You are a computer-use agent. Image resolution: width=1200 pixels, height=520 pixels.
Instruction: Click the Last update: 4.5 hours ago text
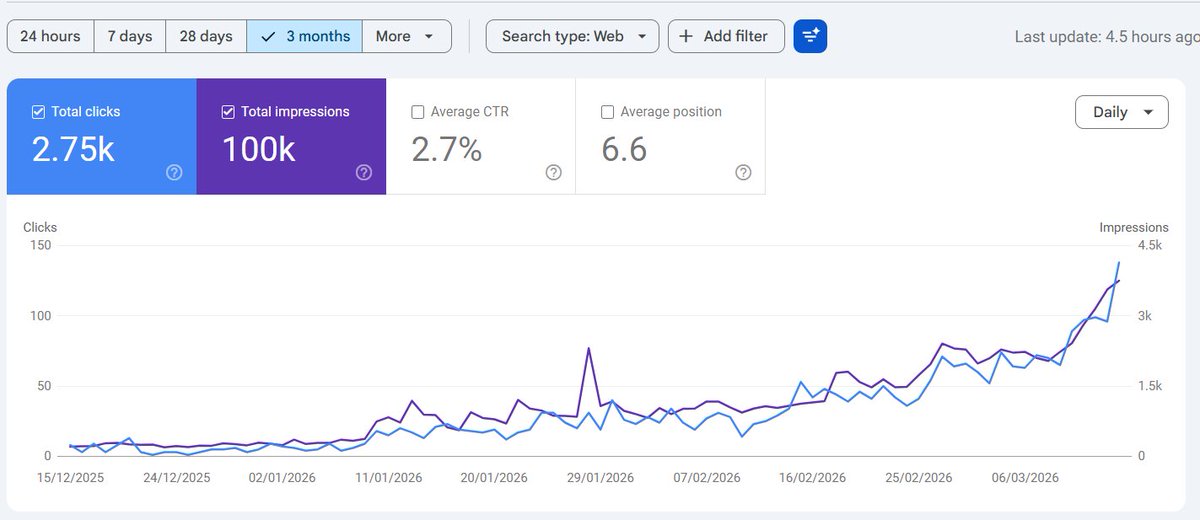click(x=1106, y=36)
